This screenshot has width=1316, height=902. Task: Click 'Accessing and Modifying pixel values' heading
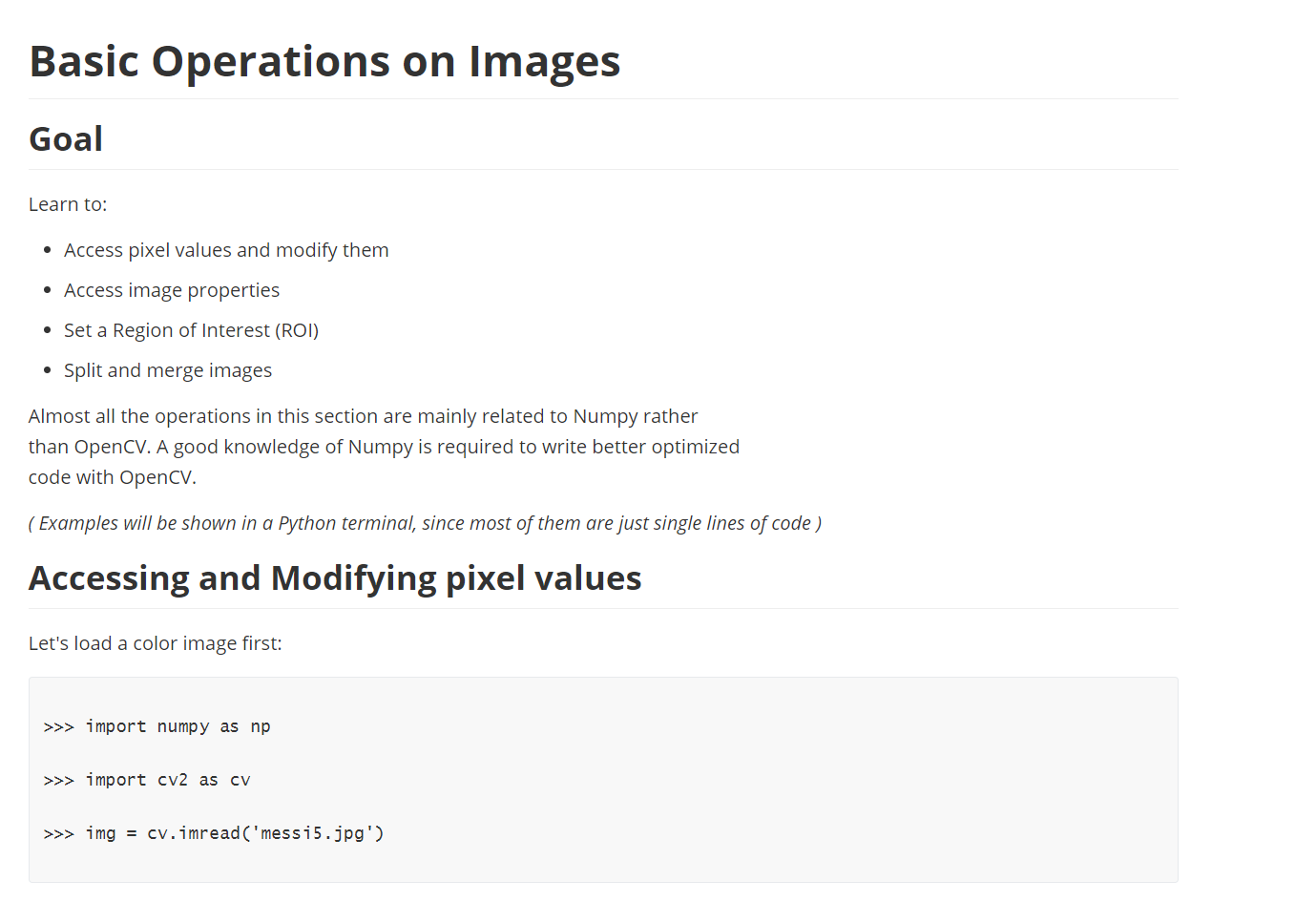coord(335,578)
